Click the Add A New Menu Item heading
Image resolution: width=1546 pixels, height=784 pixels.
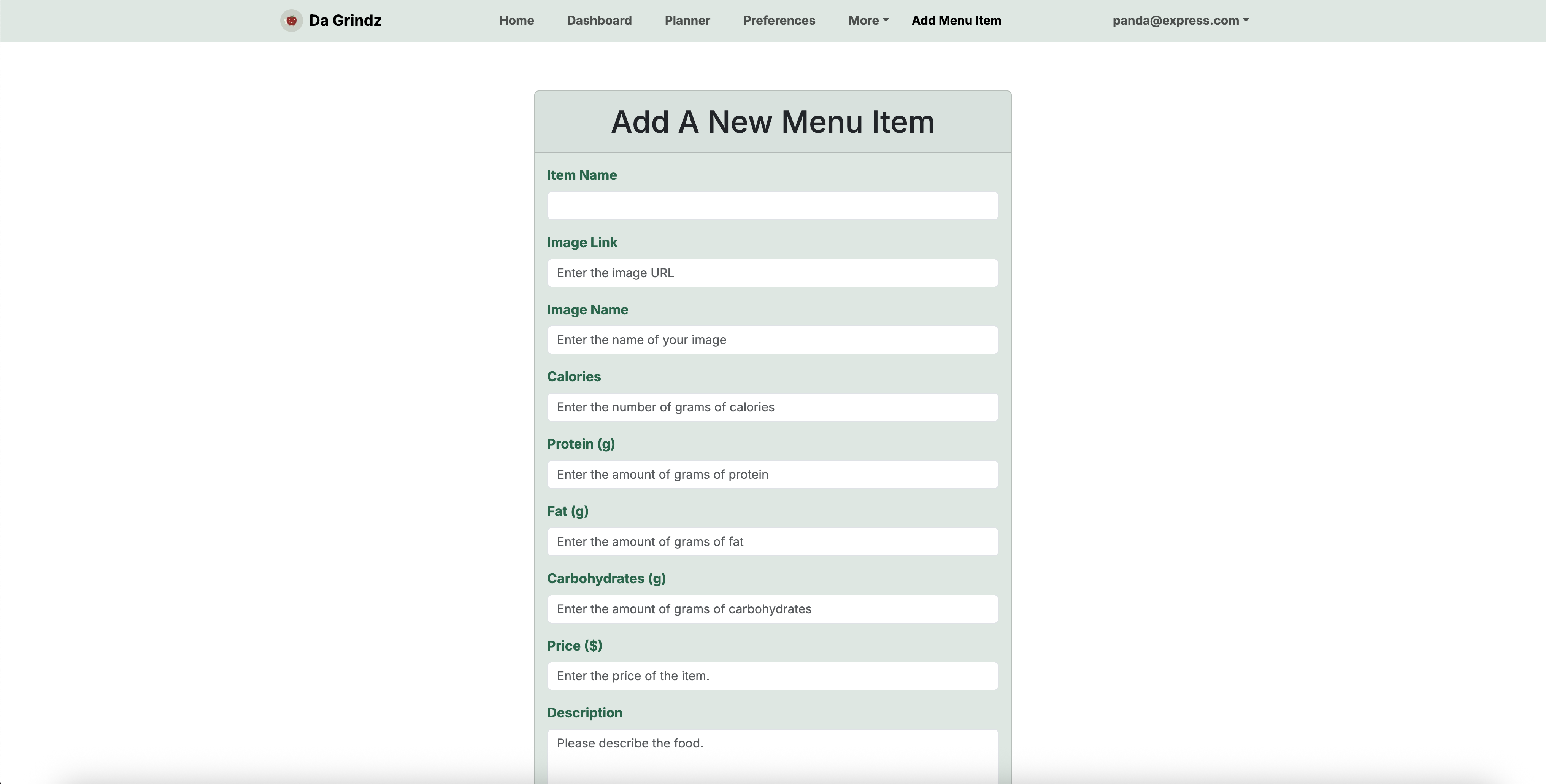pos(772,122)
